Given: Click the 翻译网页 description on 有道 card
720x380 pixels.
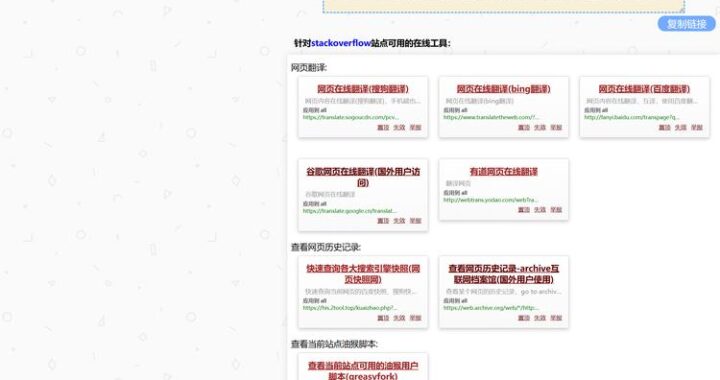Looking at the screenshot, I should pyautogui.click(x=458, y=184).
